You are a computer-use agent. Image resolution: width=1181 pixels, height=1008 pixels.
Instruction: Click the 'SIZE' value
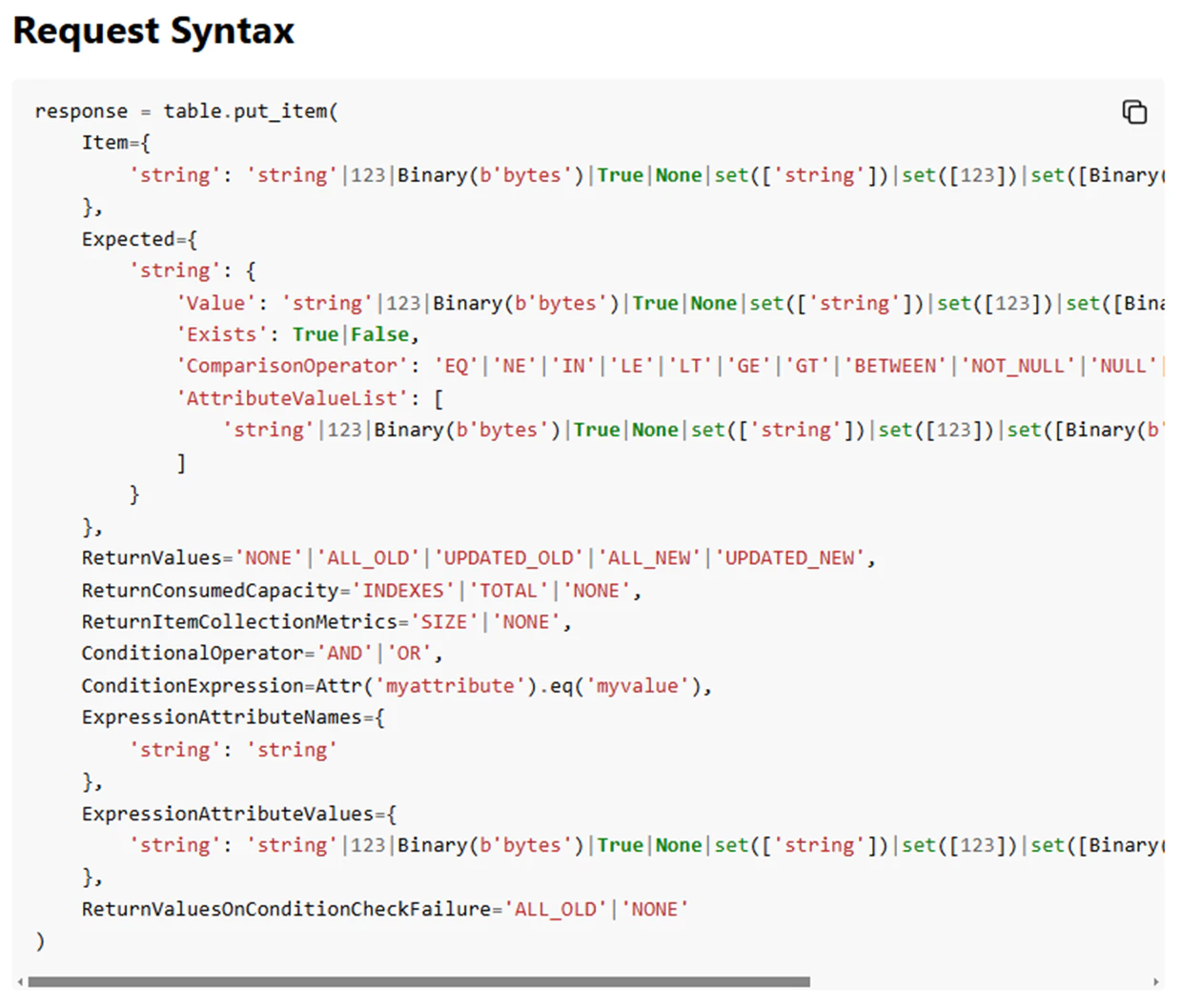click(444, 621)
